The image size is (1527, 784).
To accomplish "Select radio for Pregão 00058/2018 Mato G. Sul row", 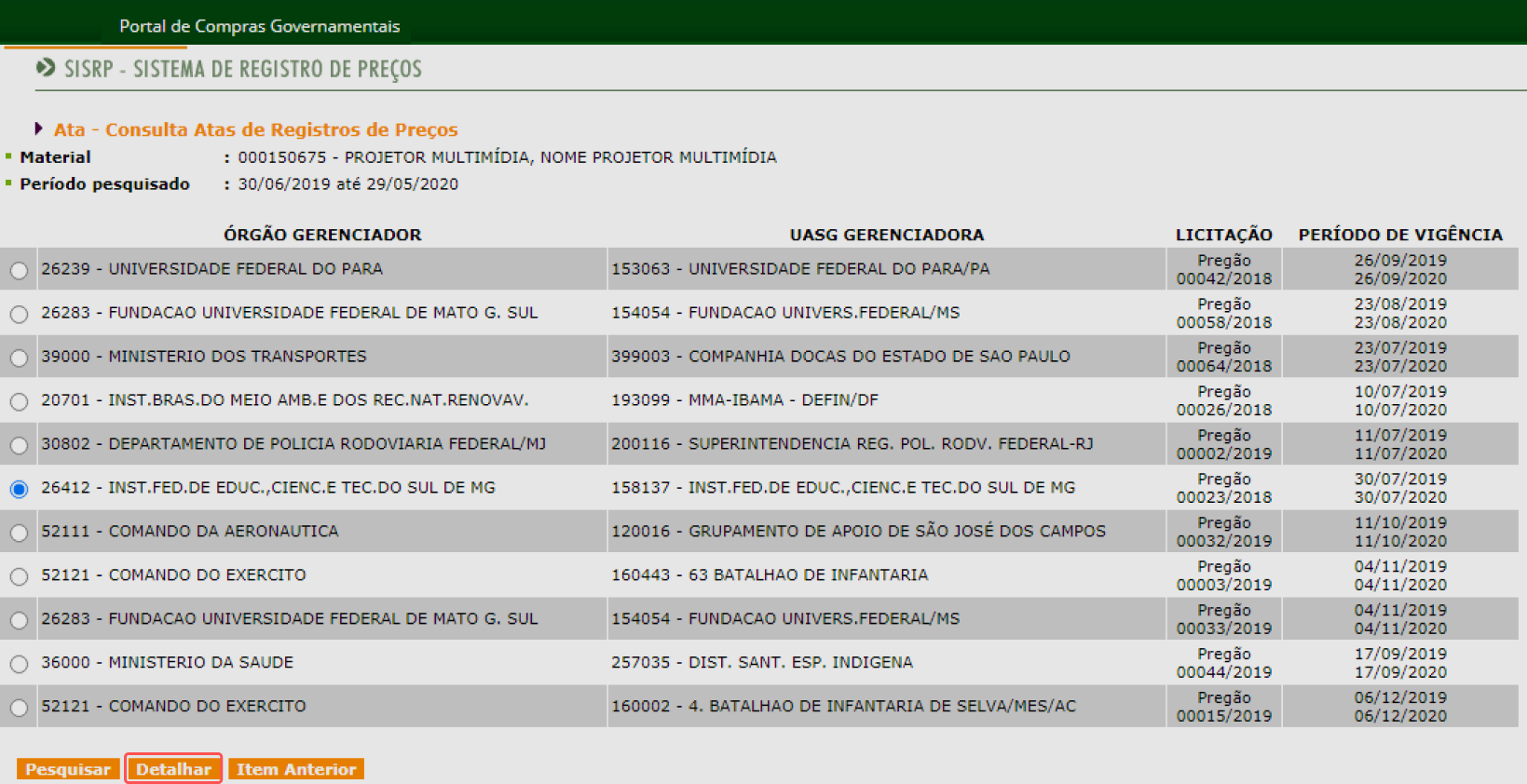I will point(19,315).
